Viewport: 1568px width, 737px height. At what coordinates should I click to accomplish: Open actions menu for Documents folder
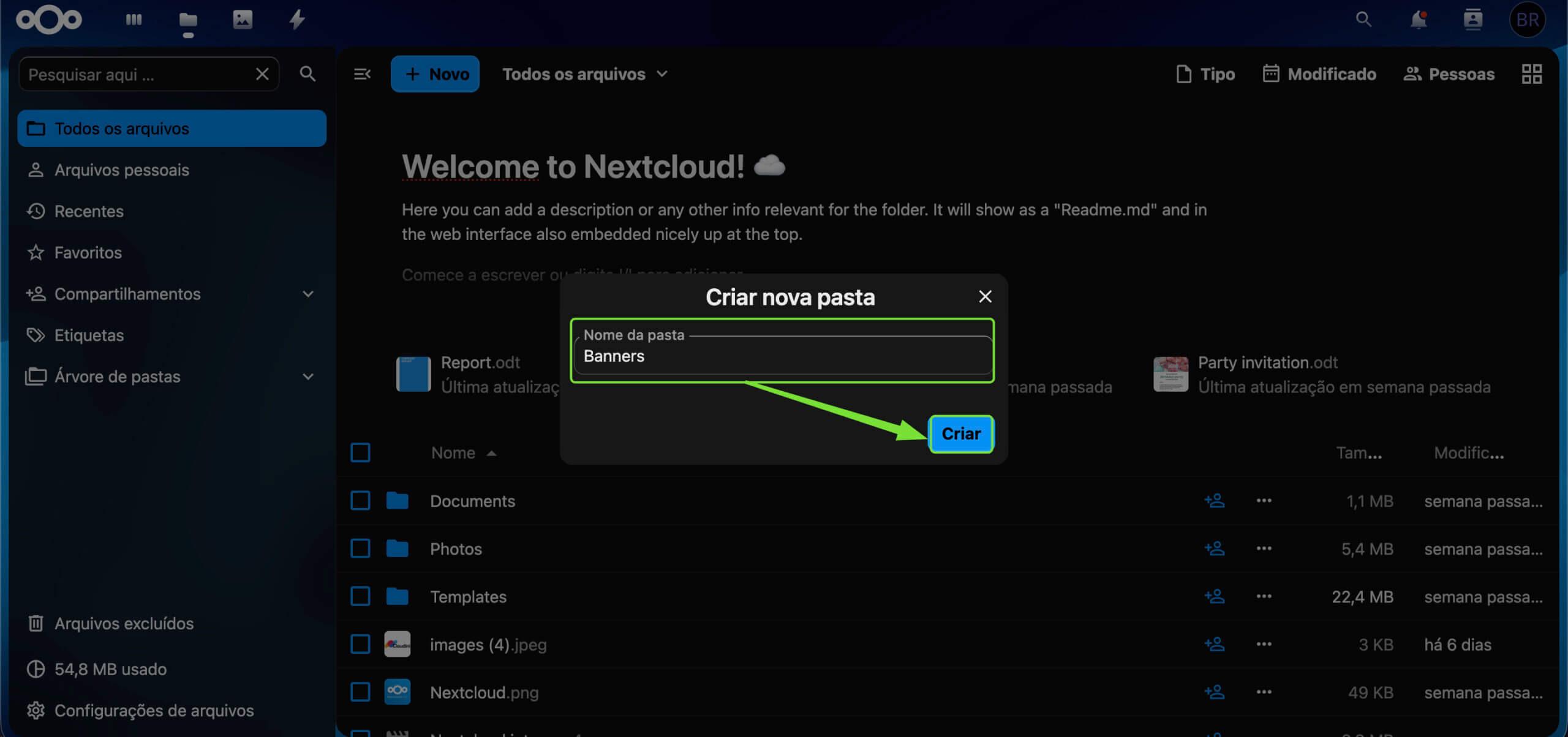pyautogui.click(x=1264, y=501)
